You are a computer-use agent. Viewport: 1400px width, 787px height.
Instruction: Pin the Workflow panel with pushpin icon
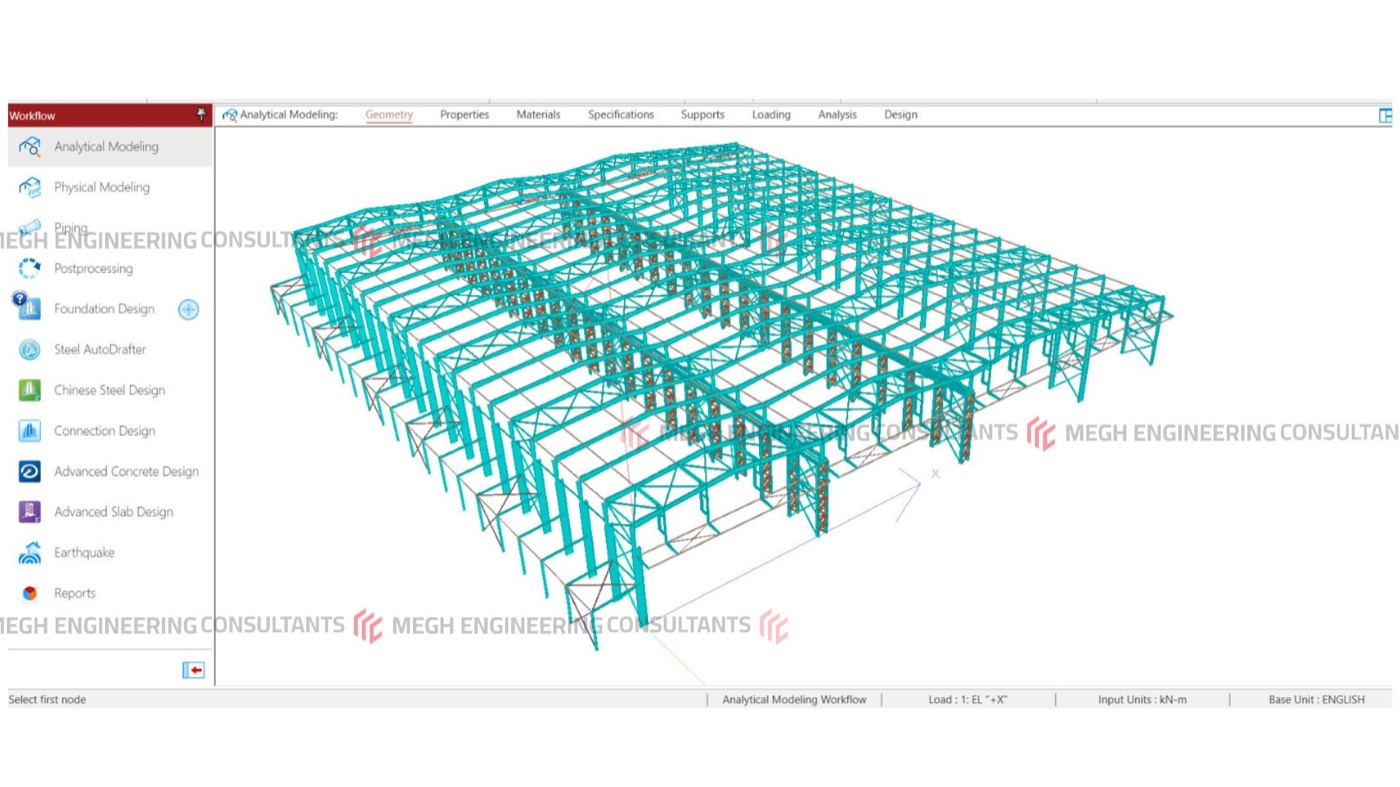(201, 115)
